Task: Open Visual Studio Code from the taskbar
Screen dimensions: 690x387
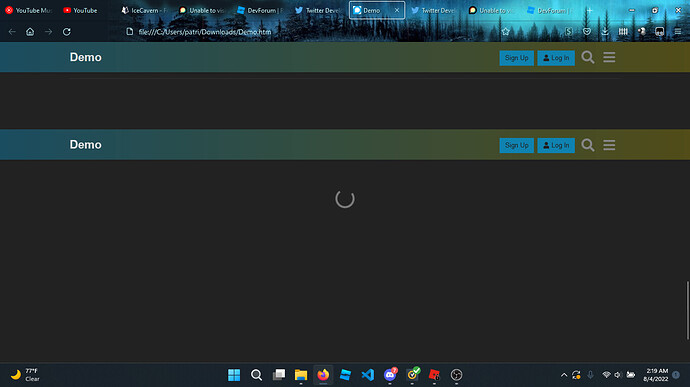Action: (x=367, y=375)
